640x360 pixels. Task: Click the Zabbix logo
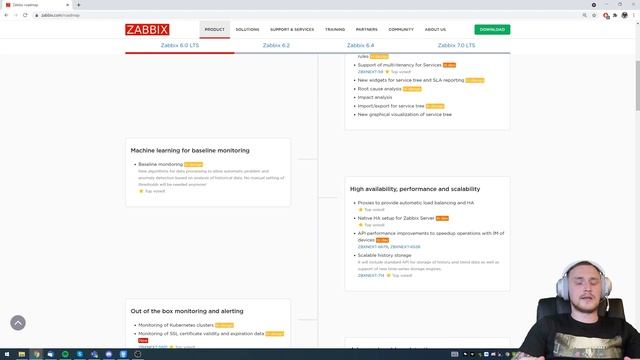point(147,29)
